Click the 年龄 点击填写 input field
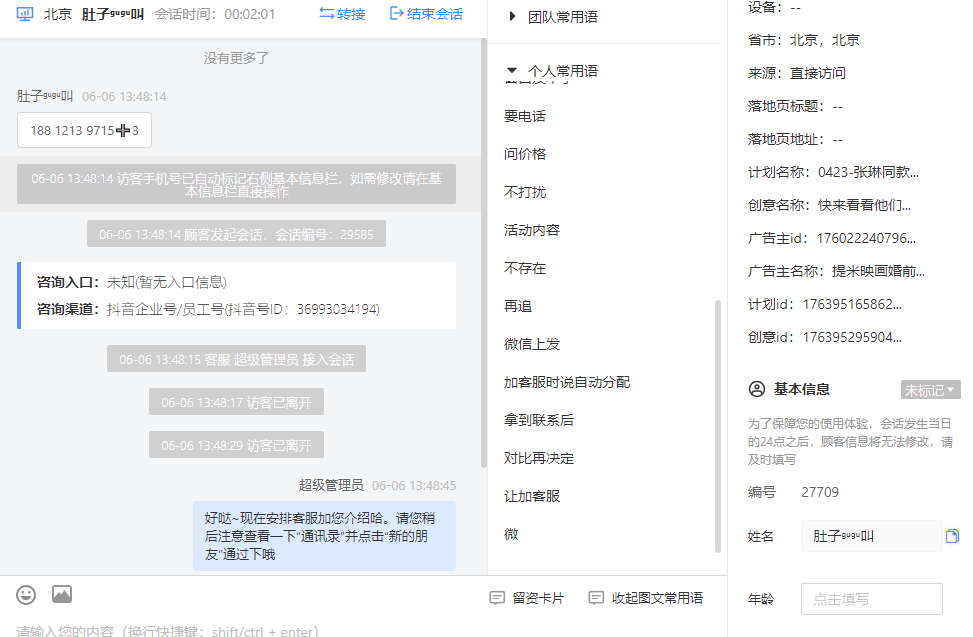This screenshot has height=637, width=973. (872, 599)
